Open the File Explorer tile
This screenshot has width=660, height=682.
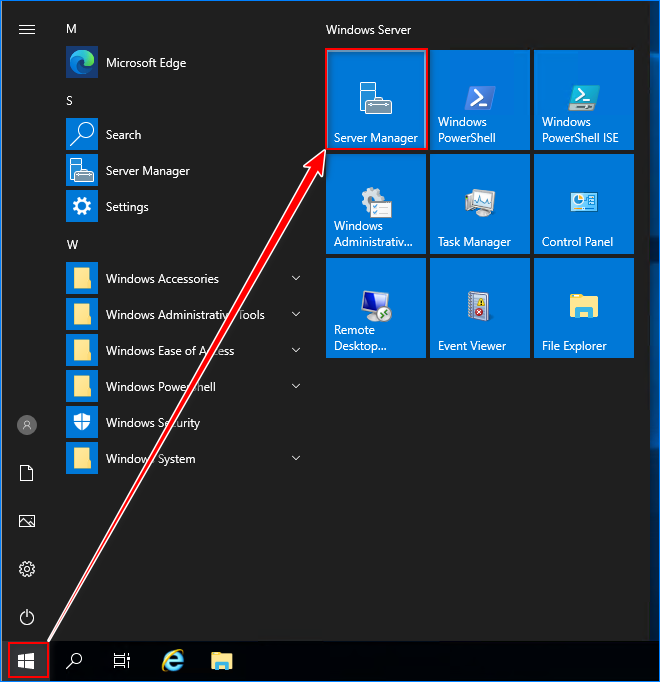coord(584,308)
